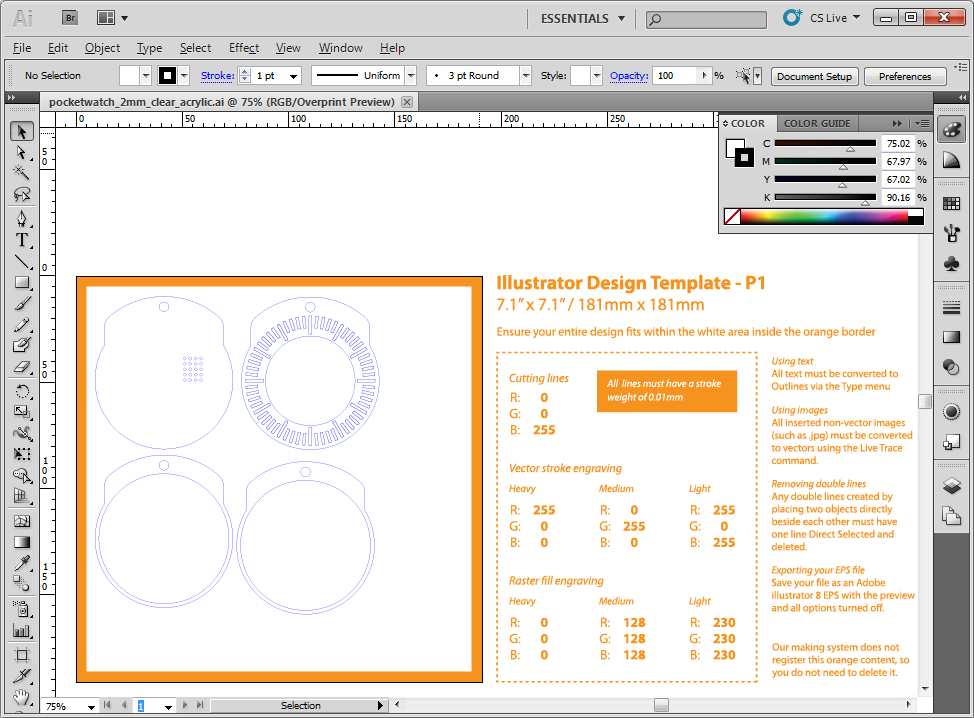The width and height of the screenshot is (974, 718).
Task: Select the Perspective Grid tool
Action: pyautogui.click(x=22, y=496)
